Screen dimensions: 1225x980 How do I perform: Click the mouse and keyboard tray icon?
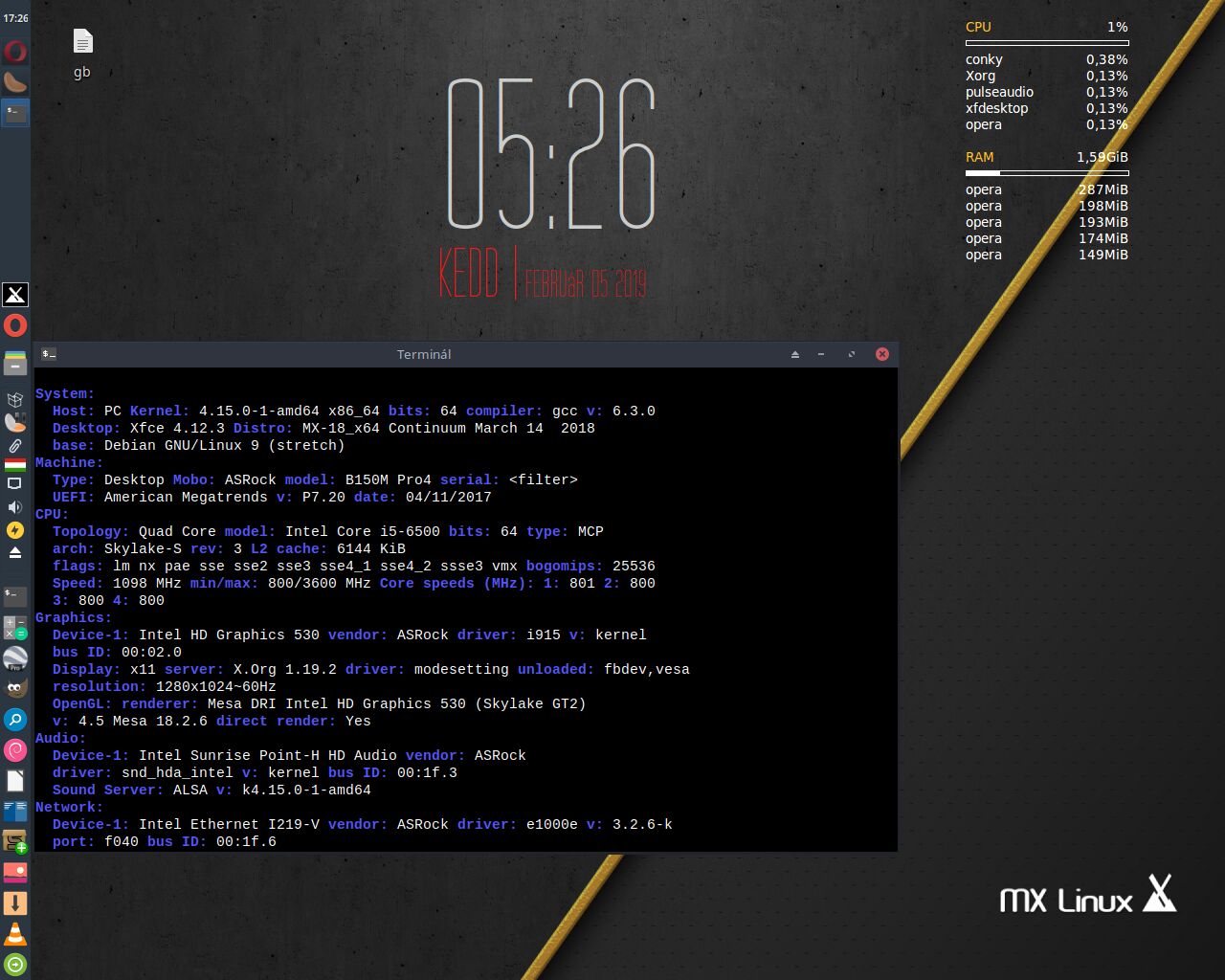pyautogui.click(x=15, y=422)
